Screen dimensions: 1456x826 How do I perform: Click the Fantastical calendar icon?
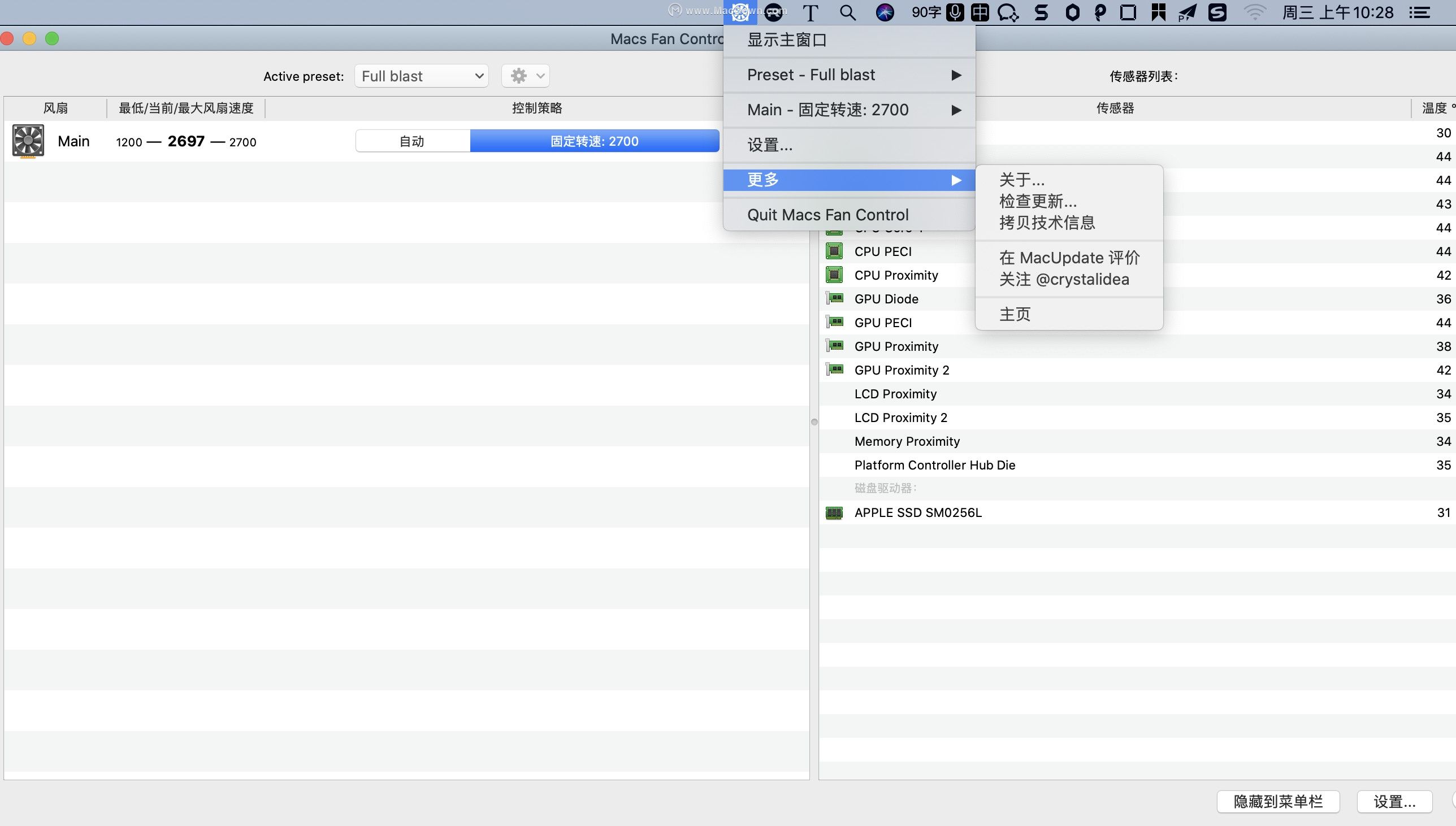coord(1160,13)
